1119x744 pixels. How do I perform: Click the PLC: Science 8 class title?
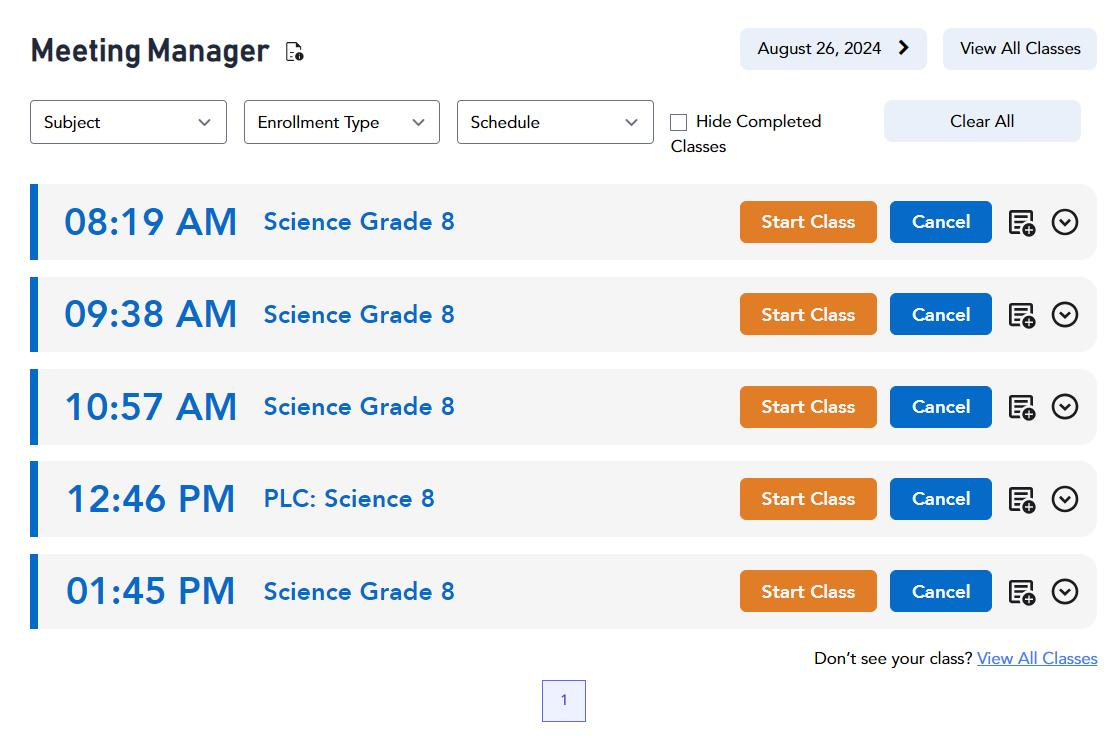coord(349,499)
